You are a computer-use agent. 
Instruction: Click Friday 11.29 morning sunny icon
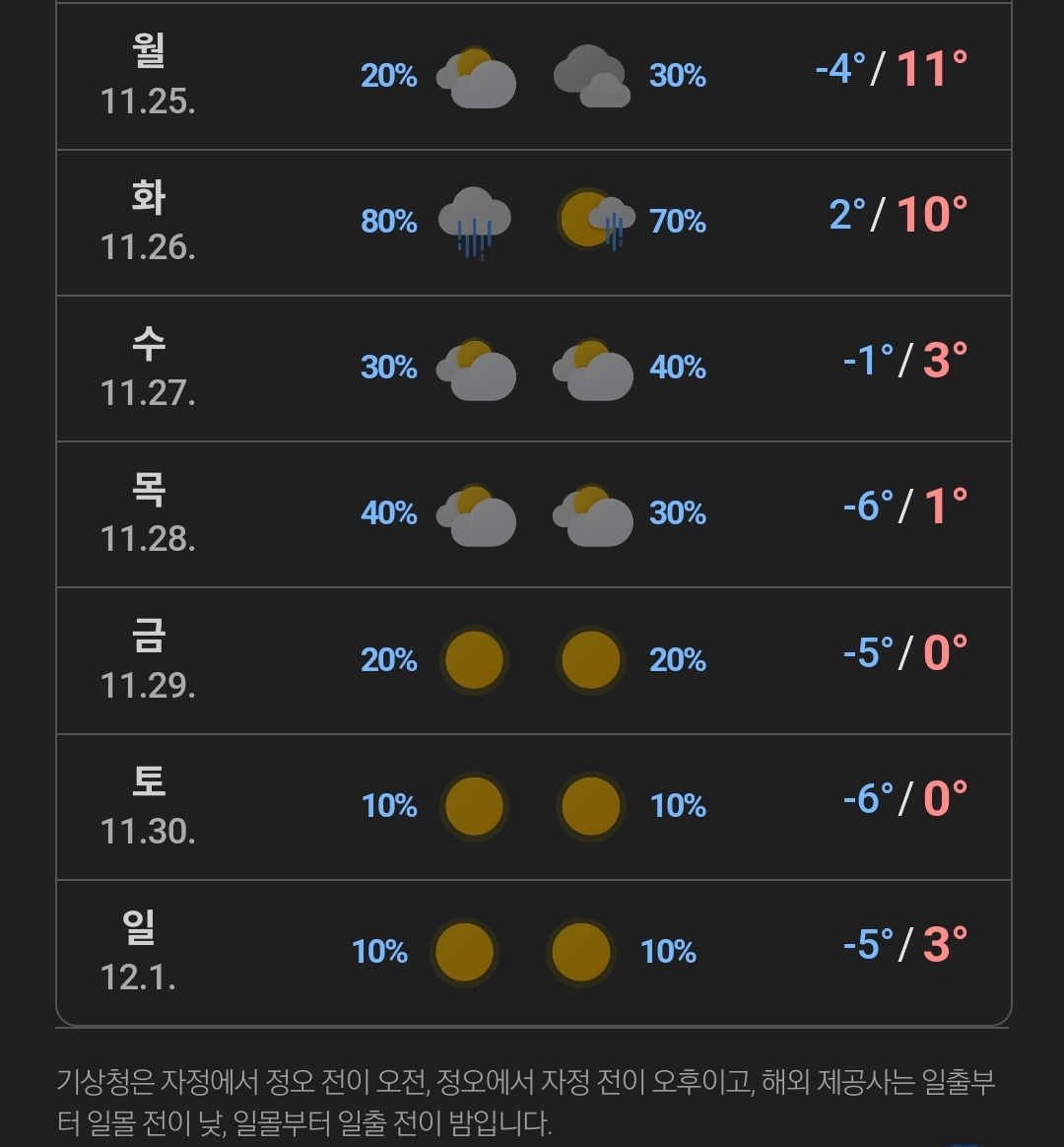(x=475, y=660)
